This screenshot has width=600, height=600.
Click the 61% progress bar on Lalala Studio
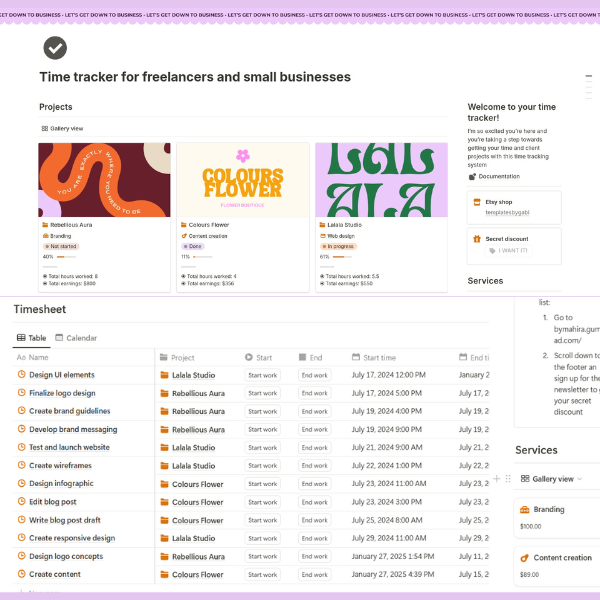[x=342, y=257]
